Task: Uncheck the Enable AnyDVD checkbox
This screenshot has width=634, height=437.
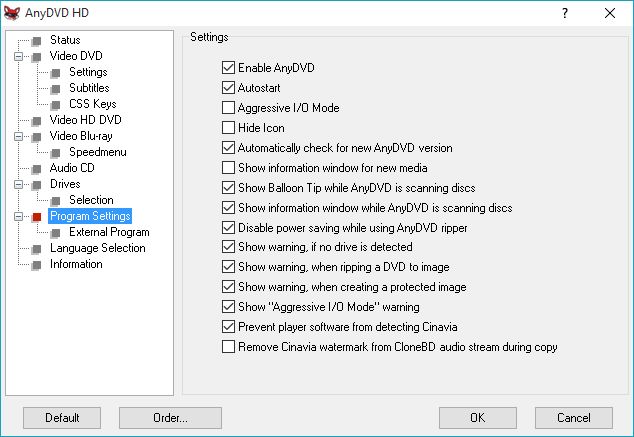Action: (x=228, y=68)
